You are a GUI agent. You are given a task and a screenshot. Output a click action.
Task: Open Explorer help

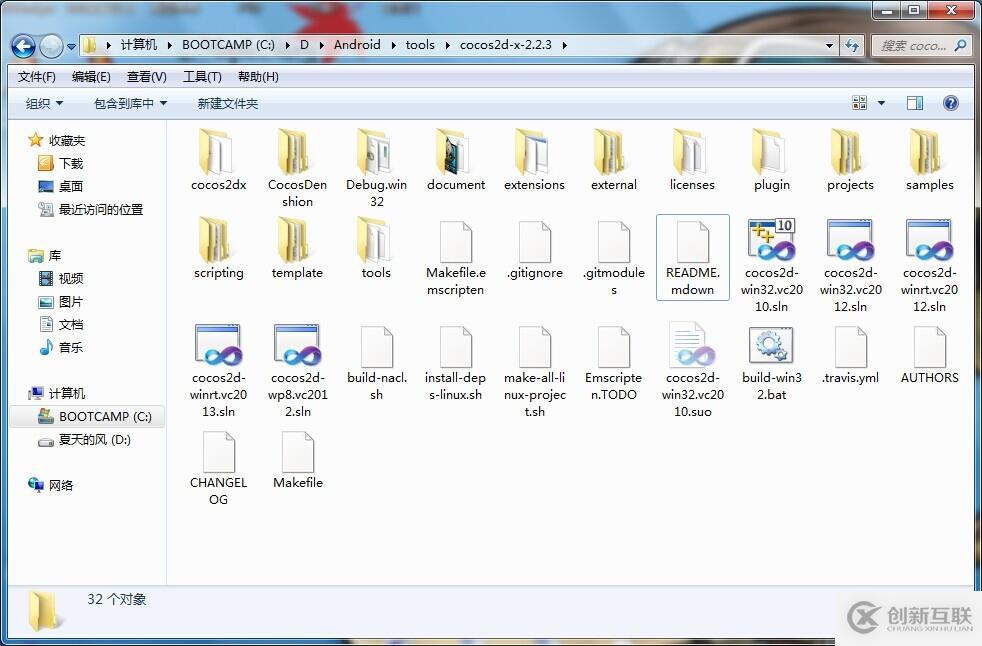(950, 103)
